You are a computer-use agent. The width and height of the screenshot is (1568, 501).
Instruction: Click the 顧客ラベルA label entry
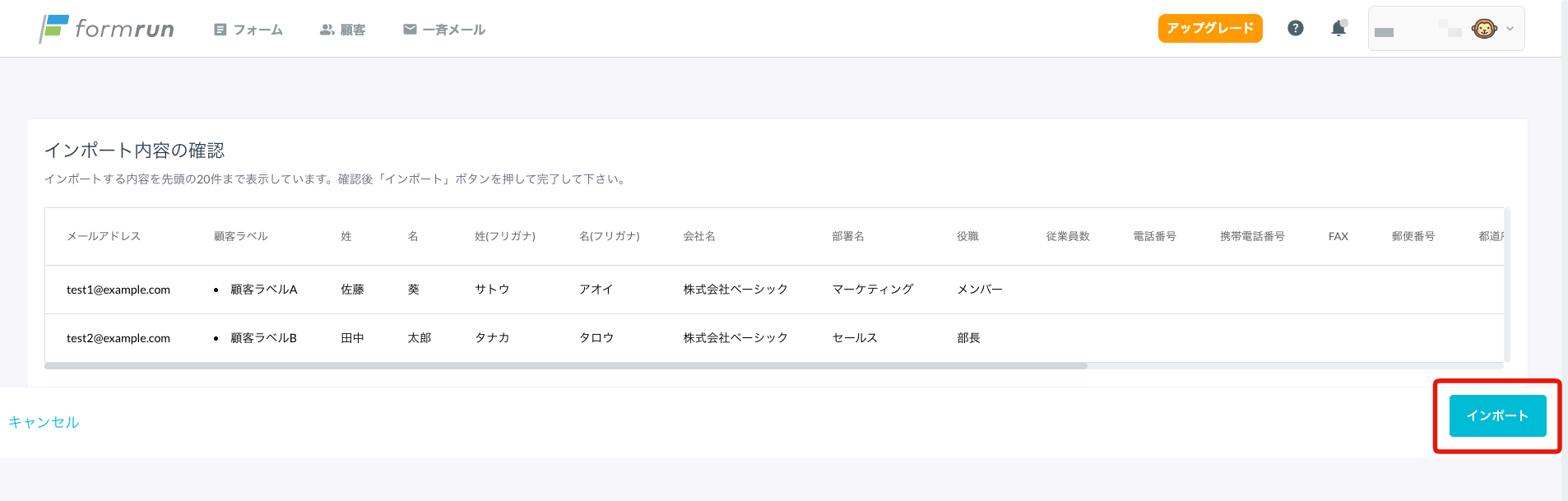click(x=263, y=290)
